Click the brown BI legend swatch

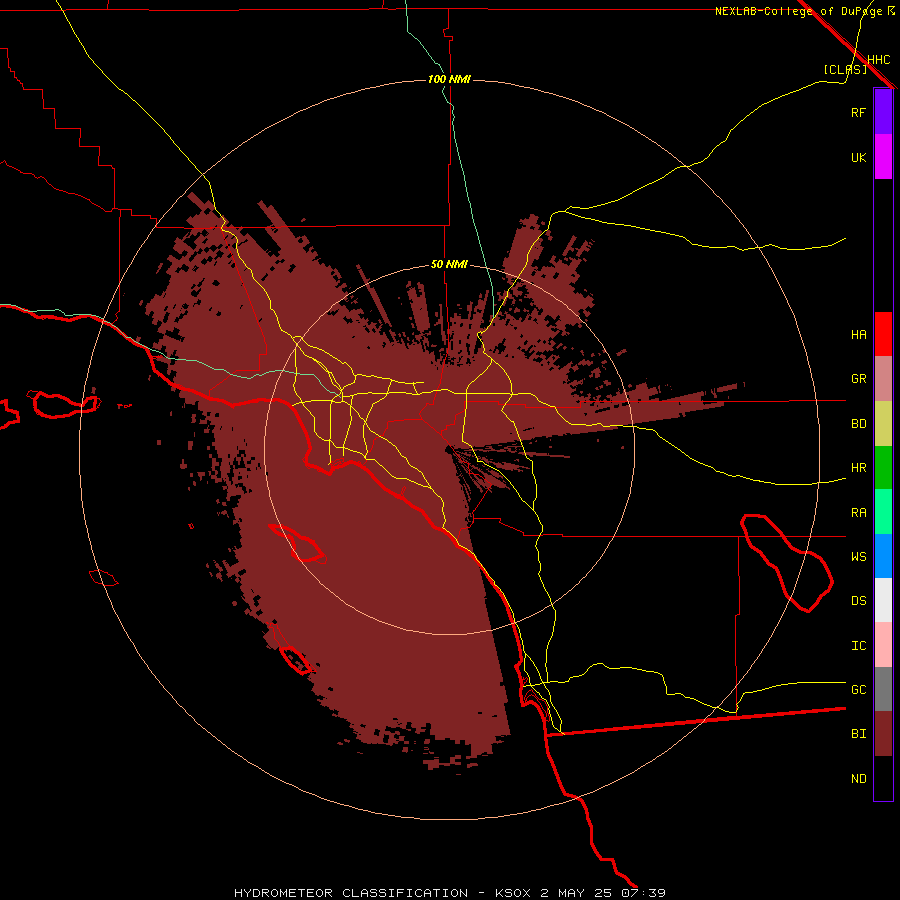pyautogui.click(x=883, y=734)
